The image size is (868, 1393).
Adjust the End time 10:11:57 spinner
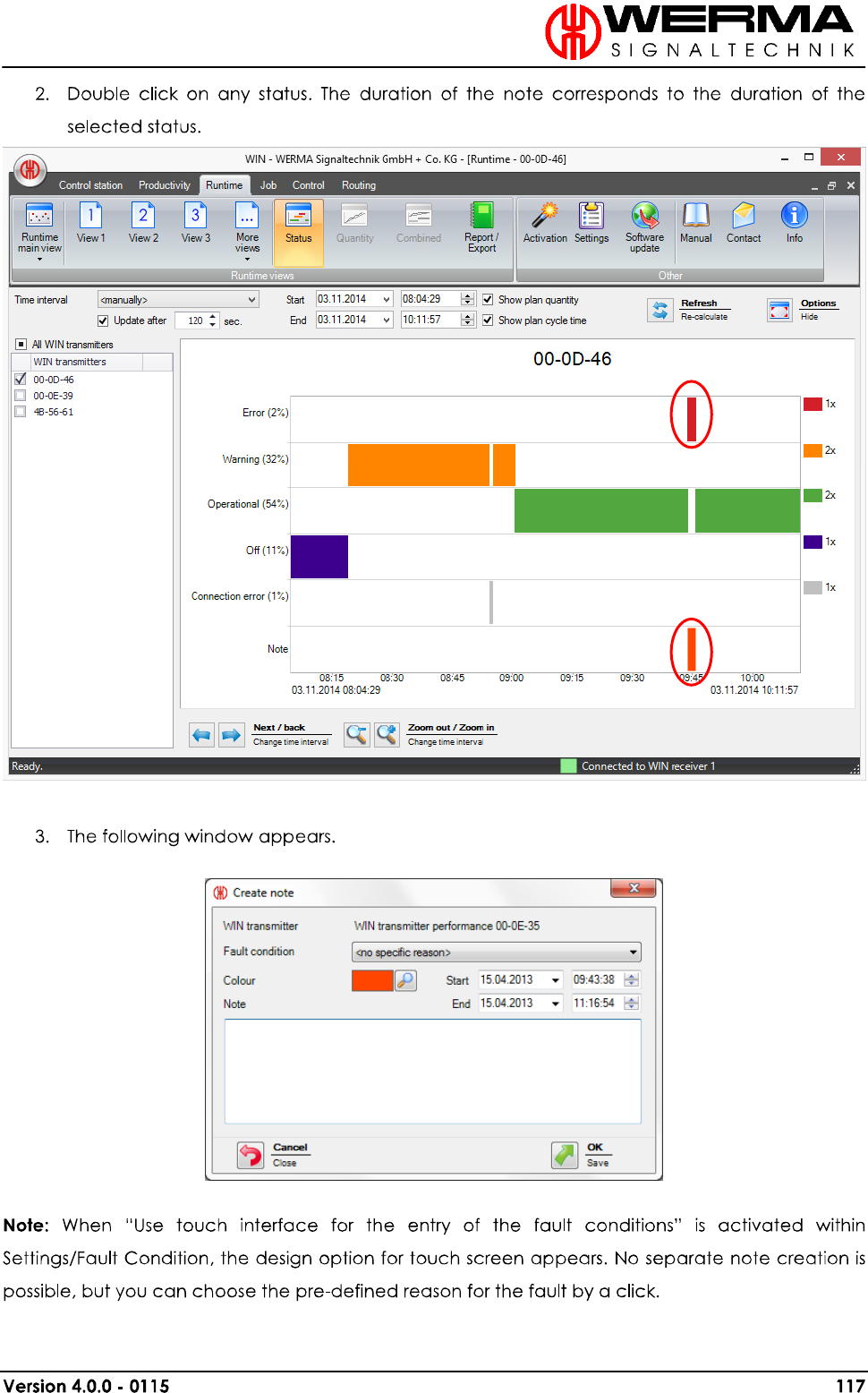467,320
